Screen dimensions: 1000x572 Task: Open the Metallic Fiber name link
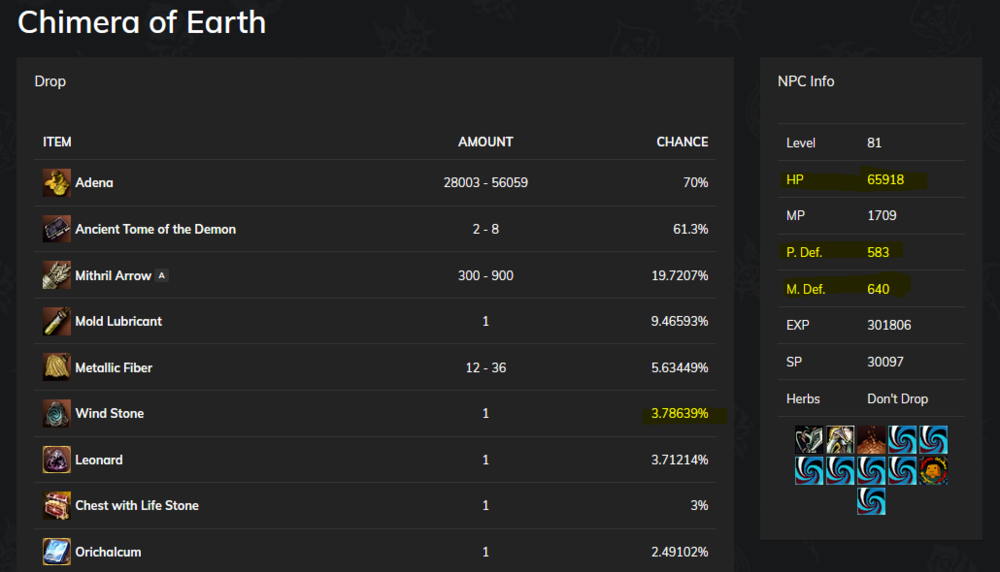(x=115, y=368)
